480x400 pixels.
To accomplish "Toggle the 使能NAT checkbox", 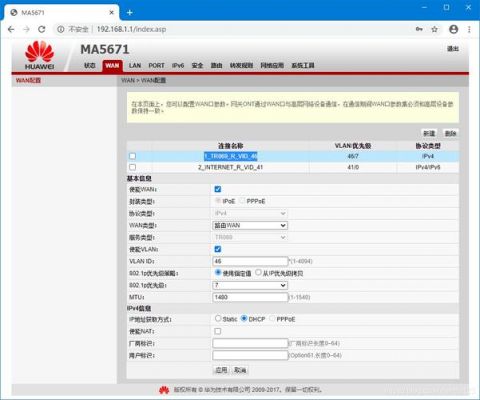I will [218, 331].
